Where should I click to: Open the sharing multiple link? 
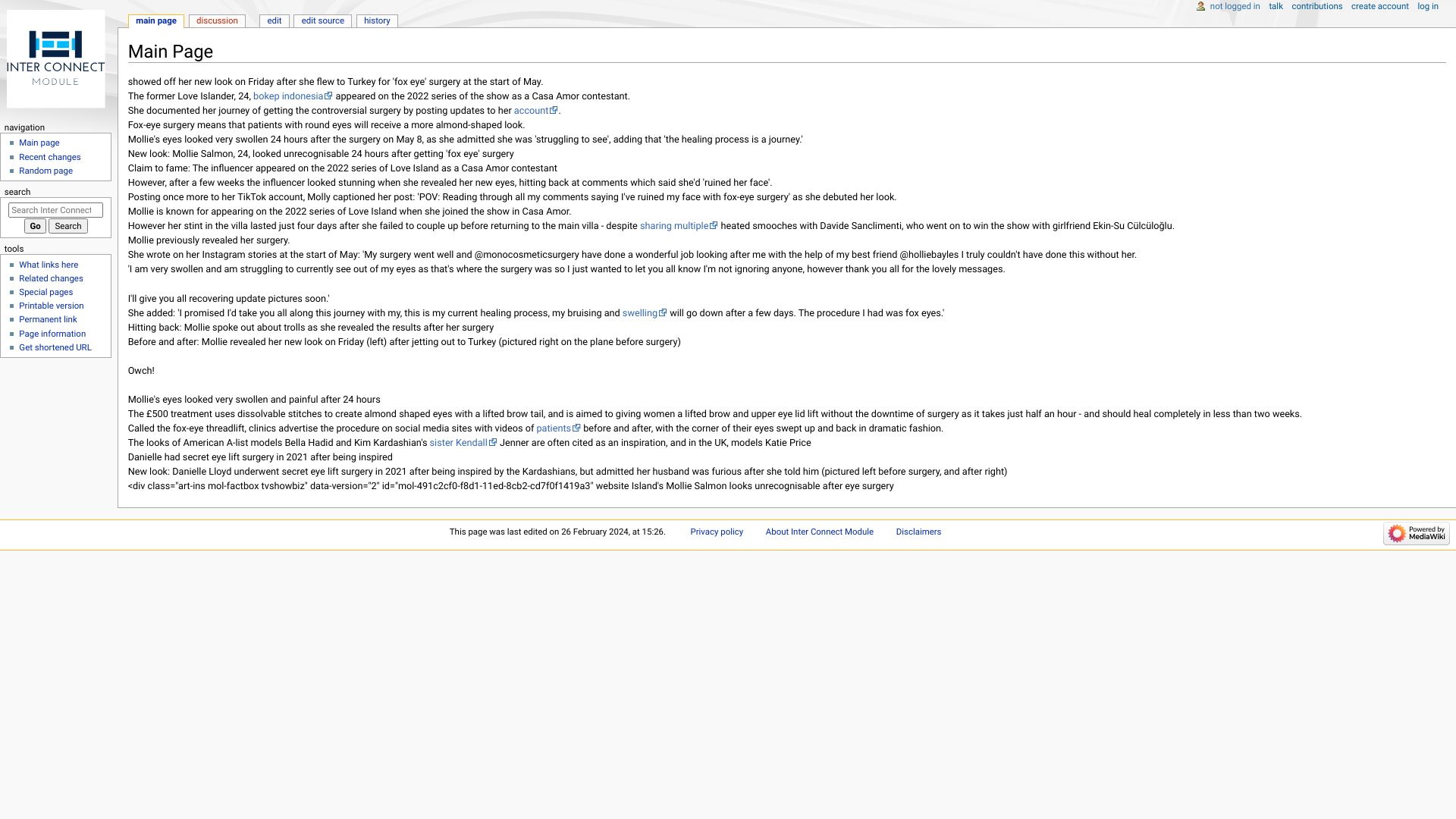[x=679, y=226]
